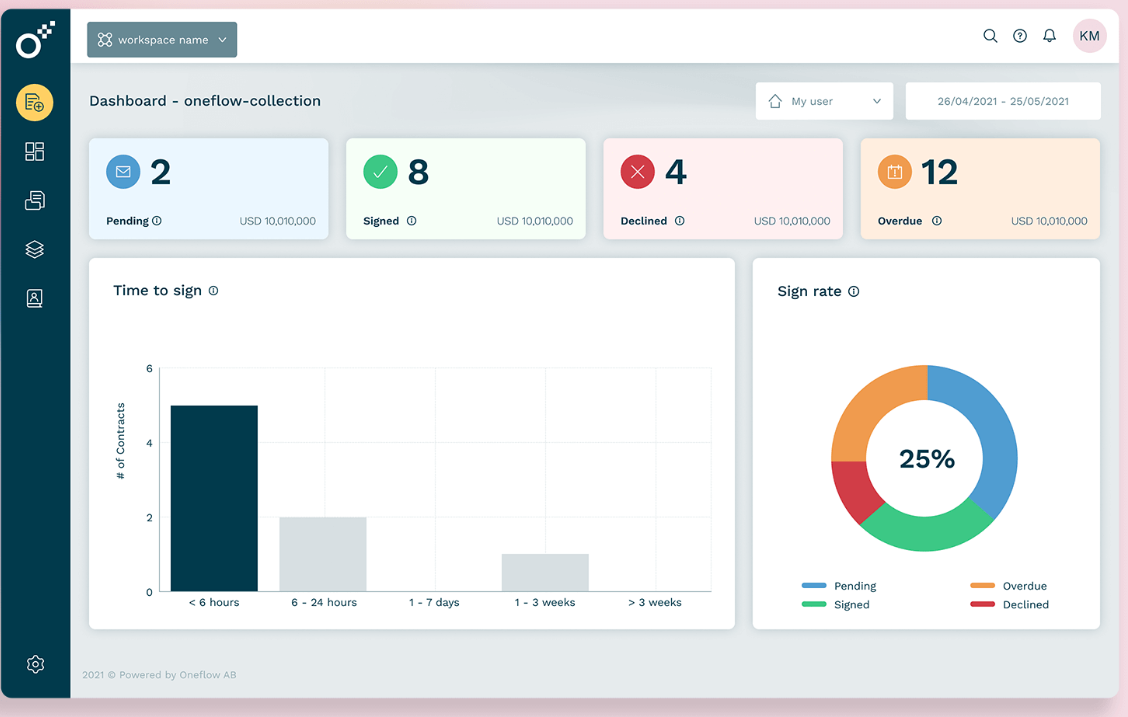Open the contracts list icon

tap(35, 200)
